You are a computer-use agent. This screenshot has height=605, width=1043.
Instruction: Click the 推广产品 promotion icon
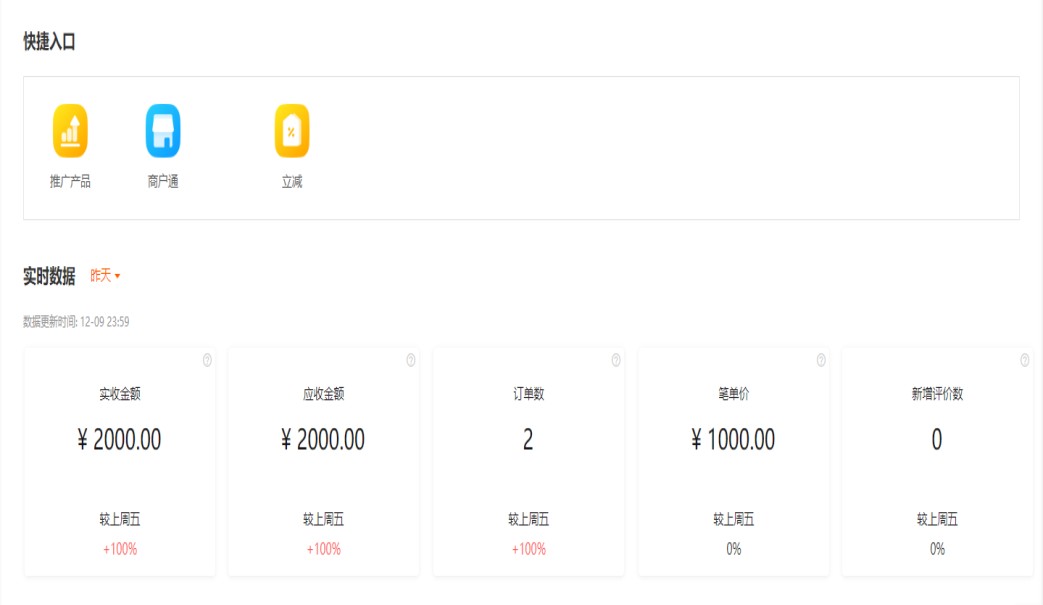coord(70,131)
